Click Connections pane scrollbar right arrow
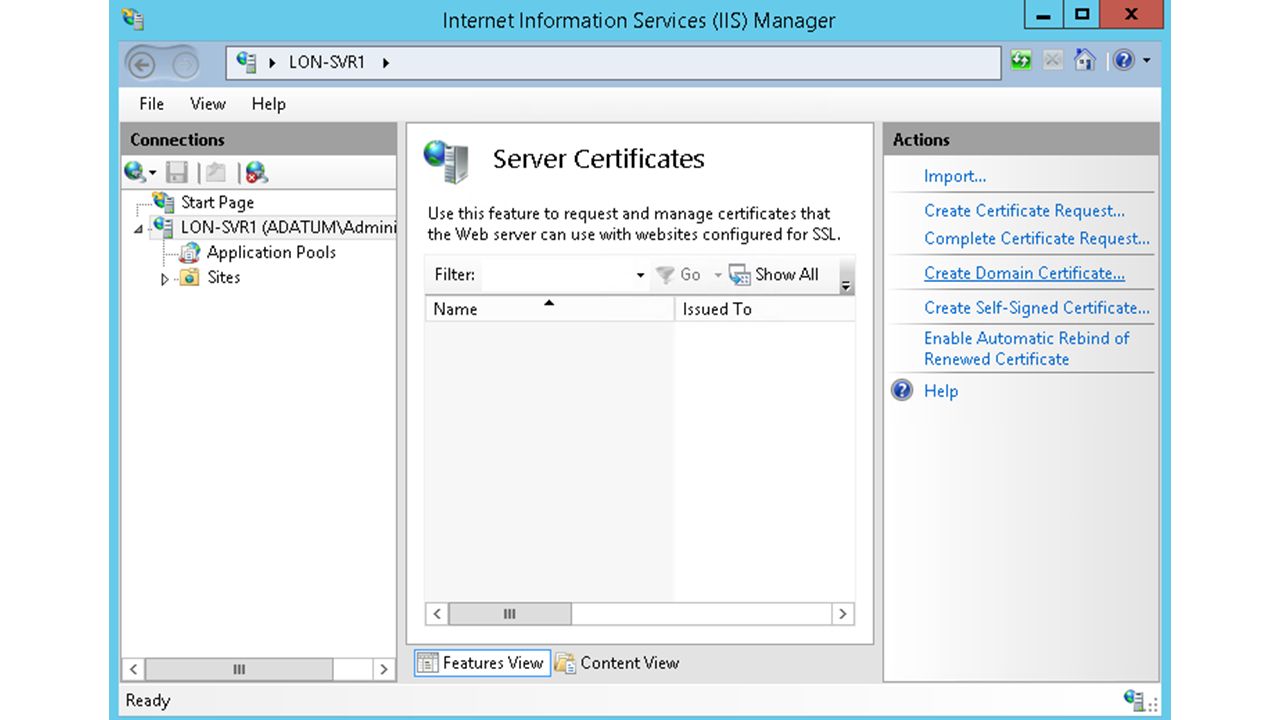The image size is (1280, 720). click(x=384, y=669)
